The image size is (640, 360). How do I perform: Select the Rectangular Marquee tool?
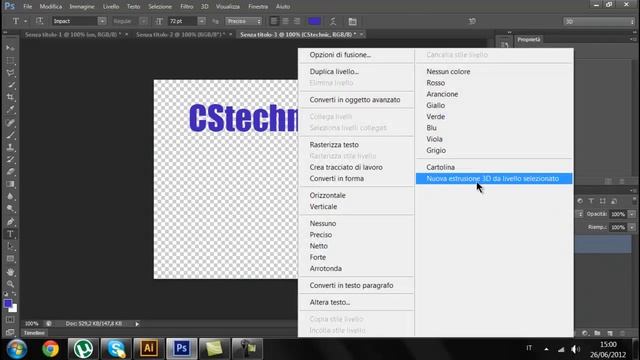[x=10, y=60]
